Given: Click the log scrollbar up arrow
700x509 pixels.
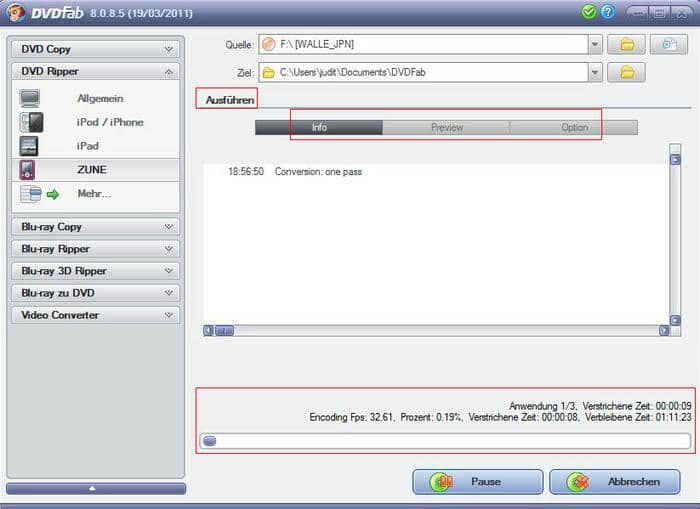Looking at the screenshot, I should tap(675, 159).
